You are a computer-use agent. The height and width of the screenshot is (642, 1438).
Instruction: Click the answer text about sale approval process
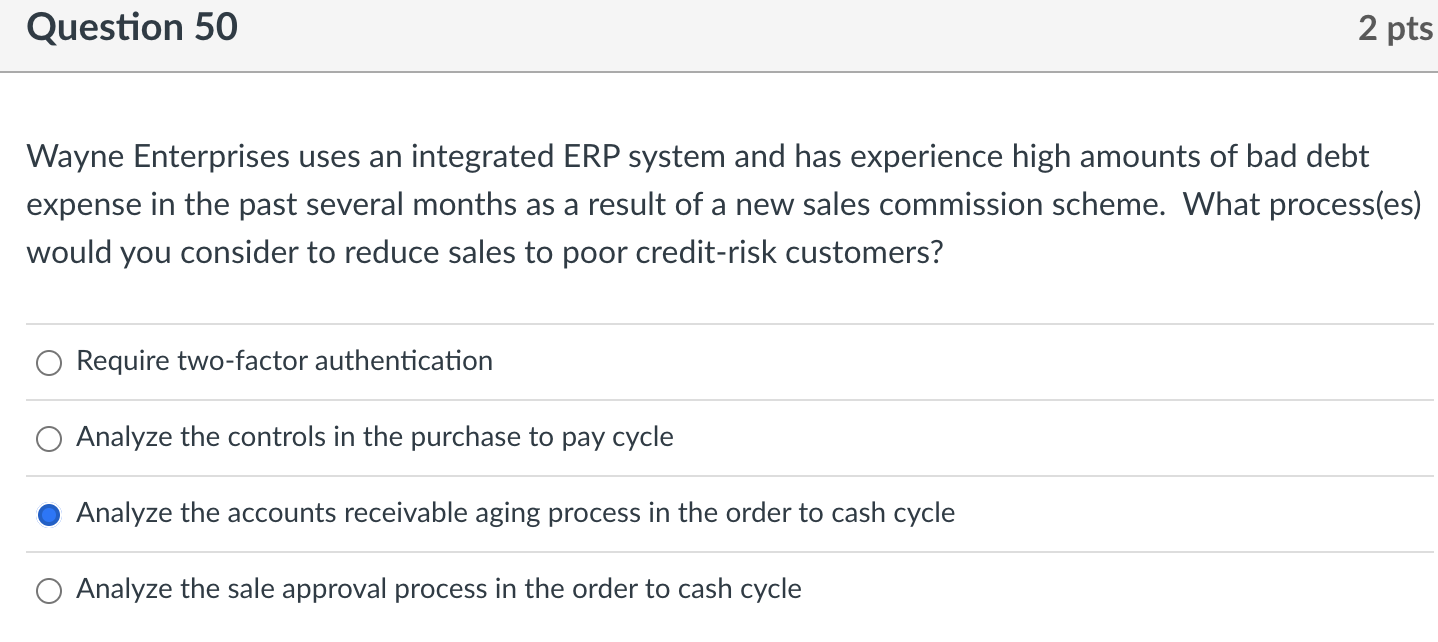(440, 589)
